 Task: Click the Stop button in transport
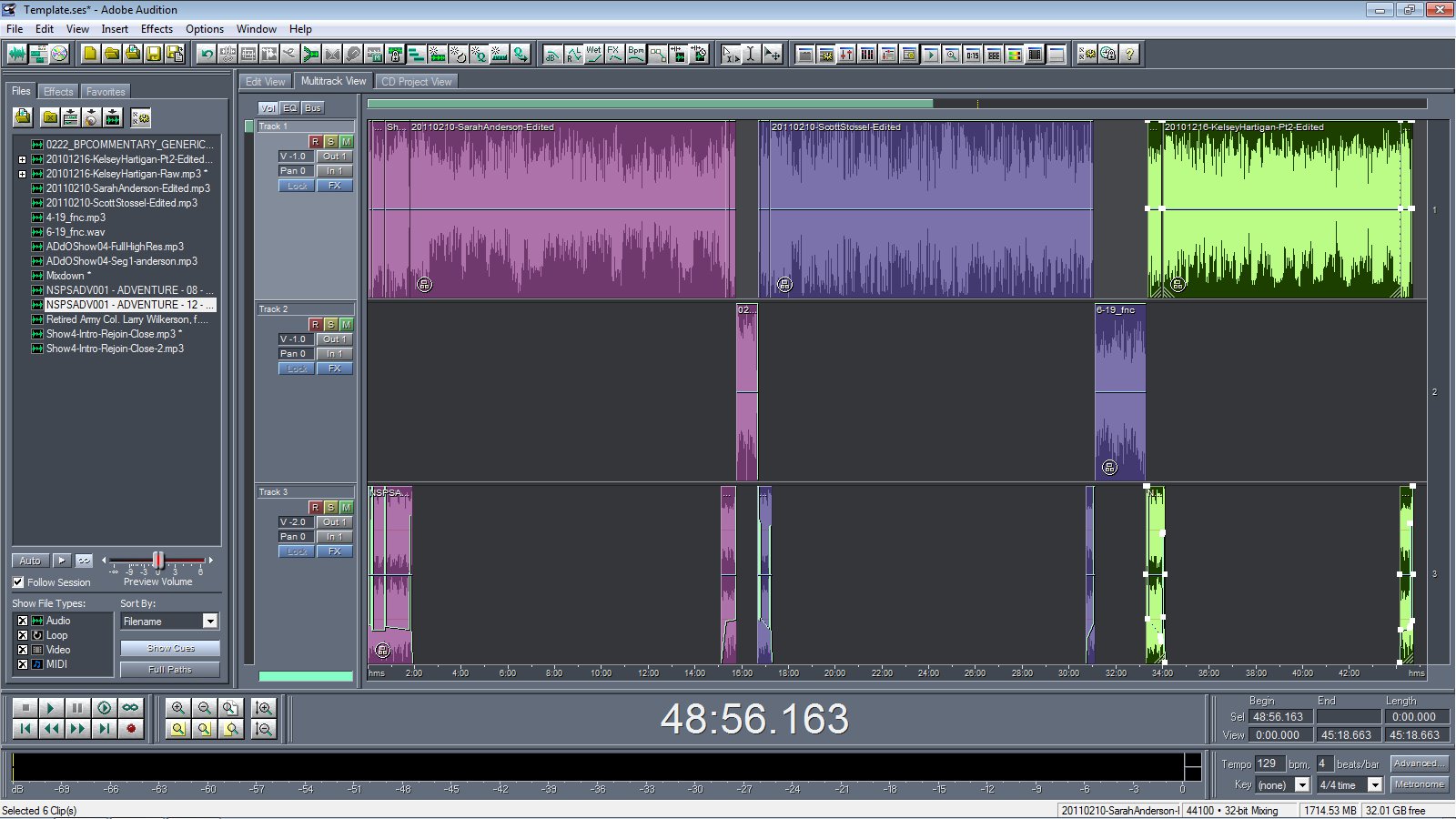25,707
